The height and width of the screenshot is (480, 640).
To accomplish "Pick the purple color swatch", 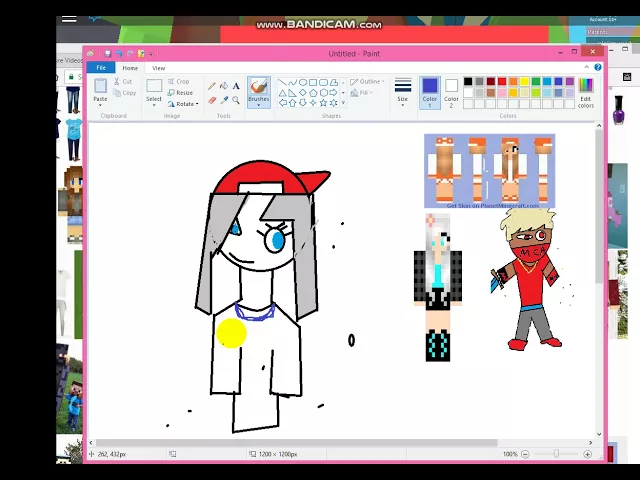I will coord(570,81).
